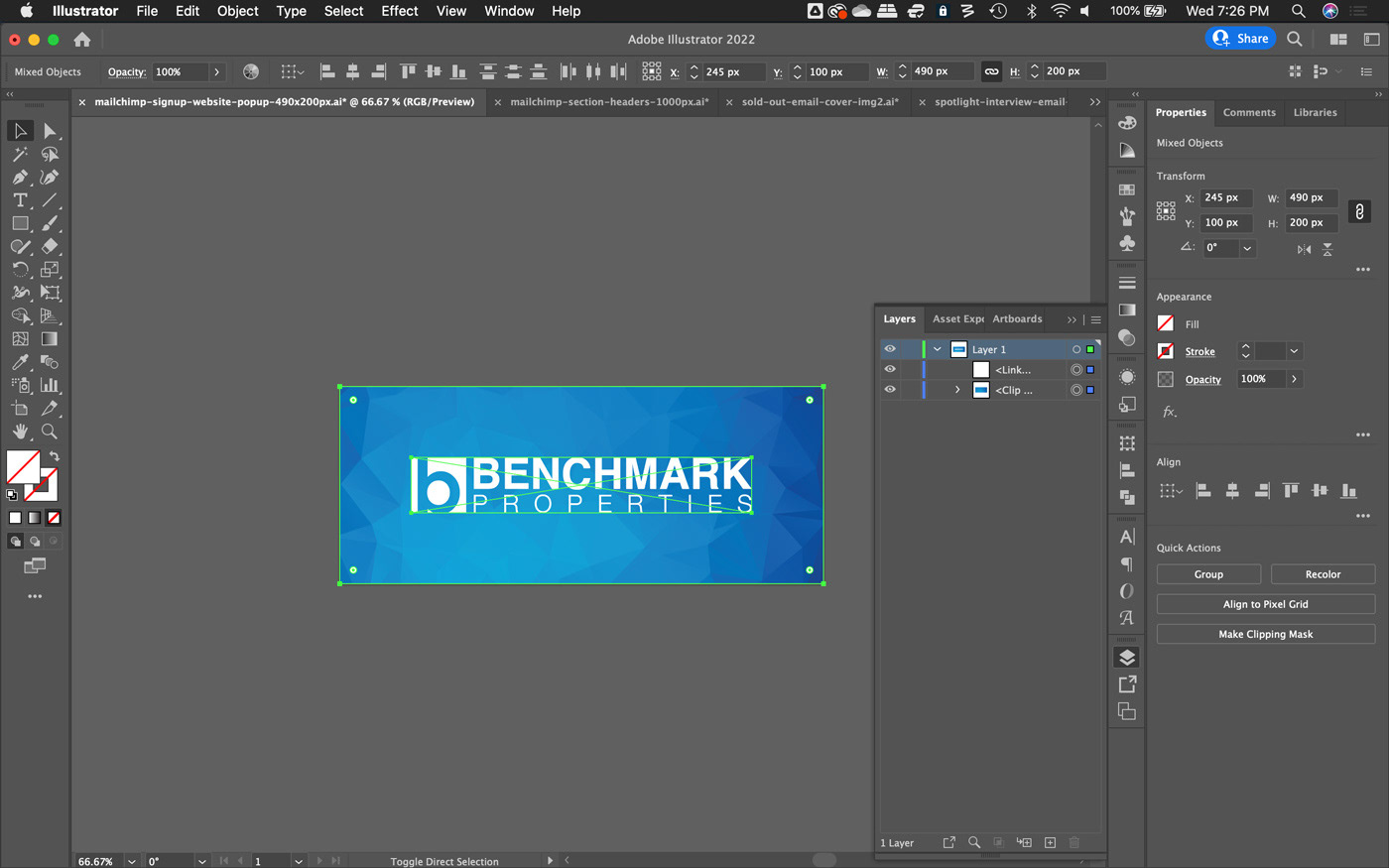The height and width of the screenshot is (868, 1389).
Task: Select the Direct Selection tool
Action: [50, 131]
